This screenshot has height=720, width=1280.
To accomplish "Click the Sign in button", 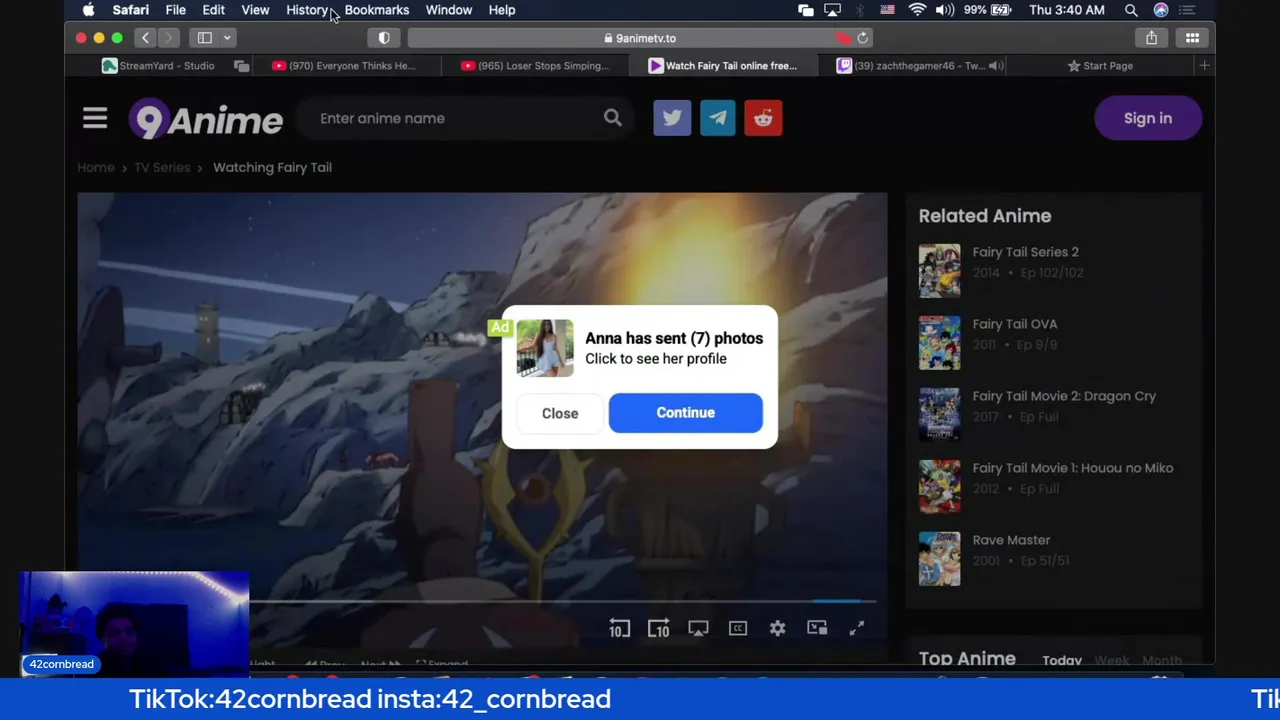I will [x=1148, y=118].
